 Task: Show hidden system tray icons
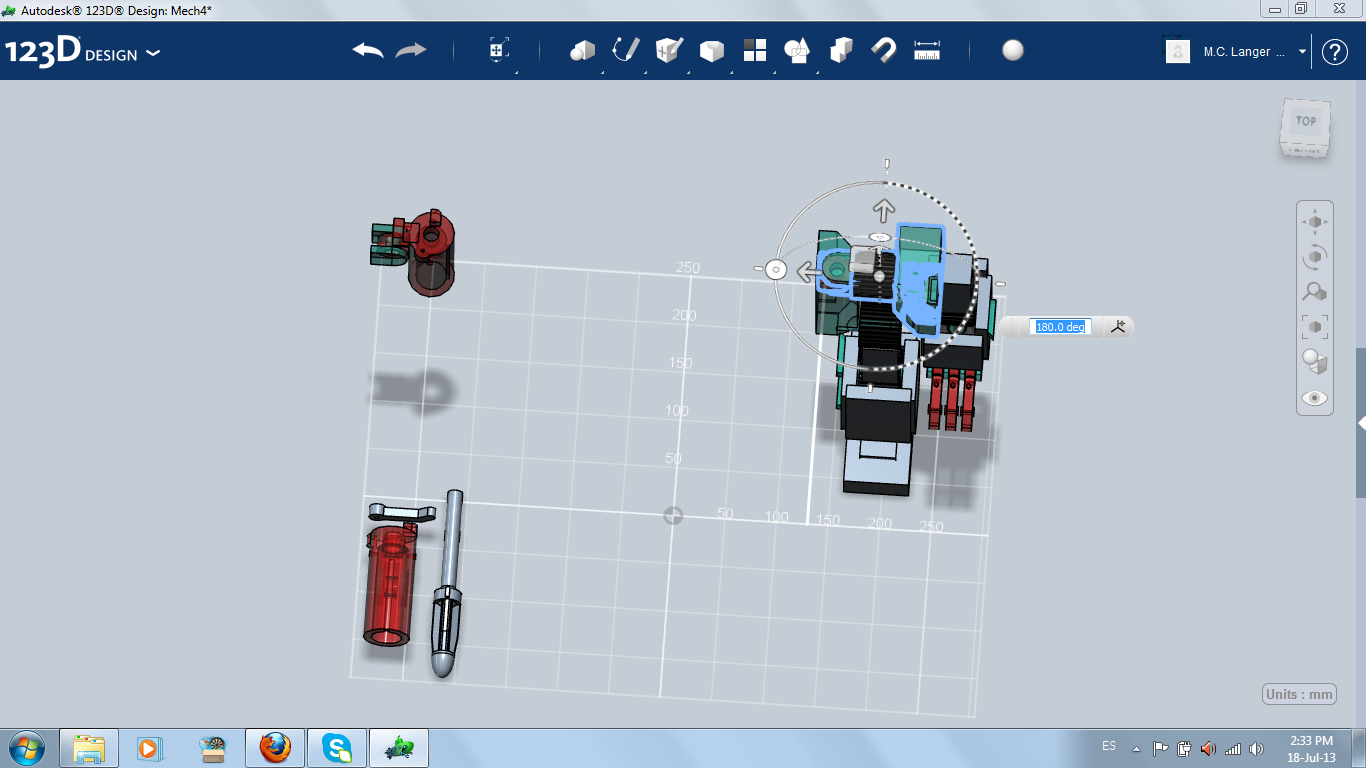pos(1136,748)
